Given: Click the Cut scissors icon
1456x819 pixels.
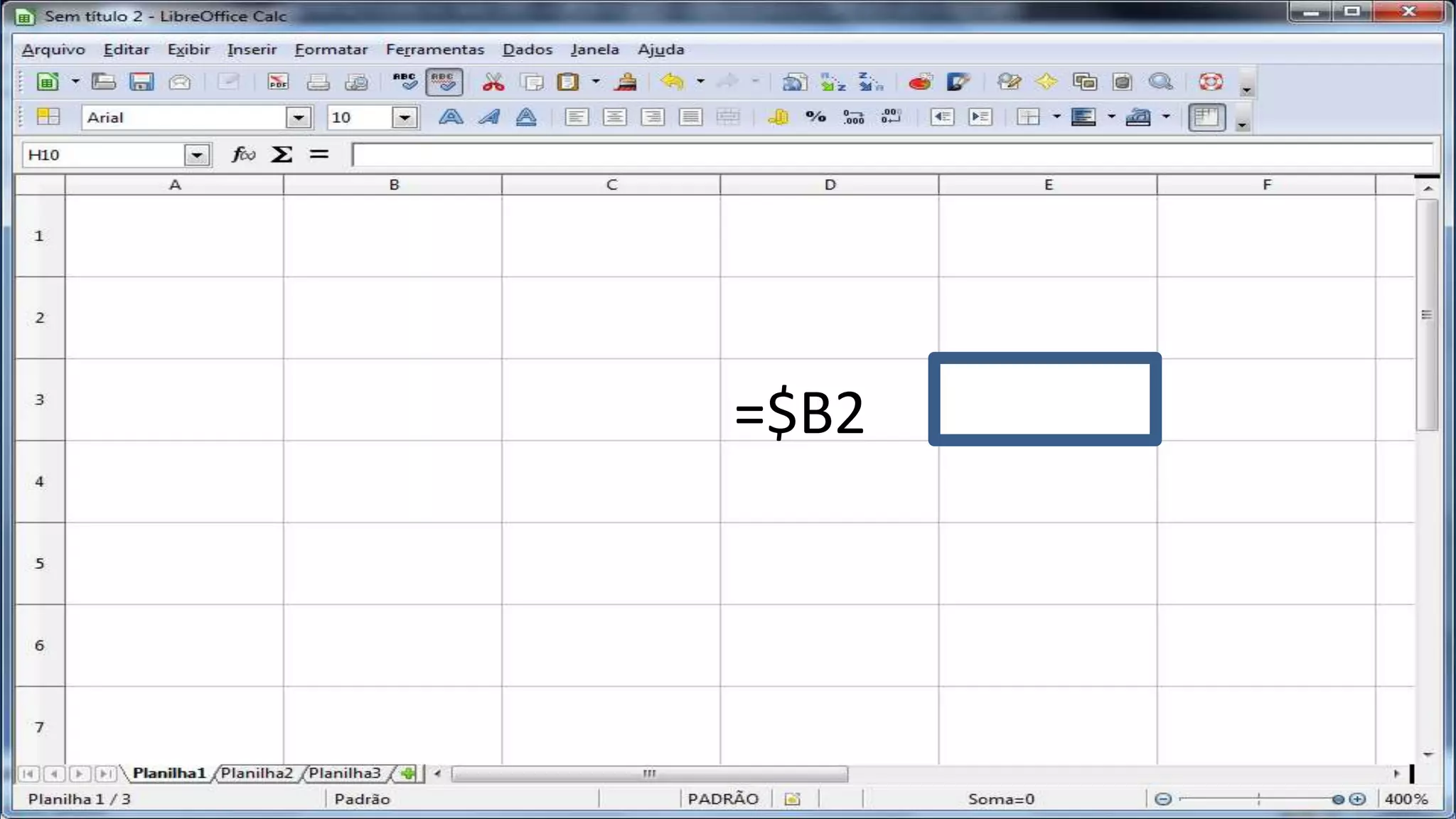Looking at the screenshot, I should coord(493,82).
